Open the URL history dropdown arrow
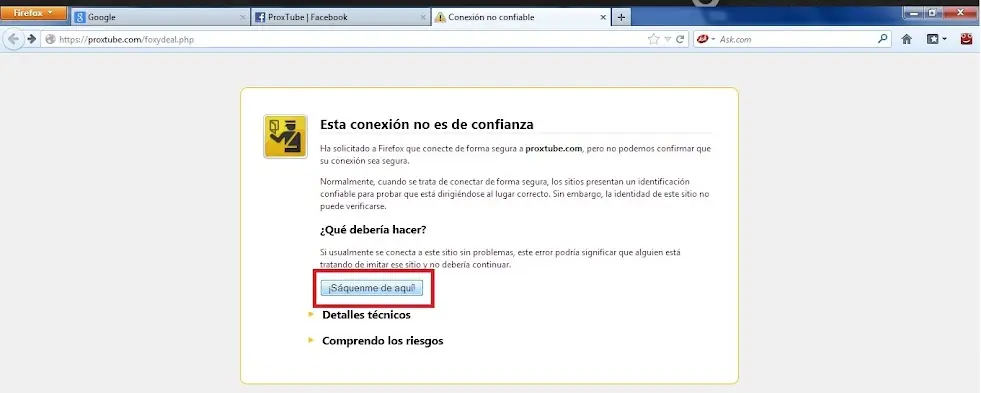Screen dimensions: 981x393 668,39
